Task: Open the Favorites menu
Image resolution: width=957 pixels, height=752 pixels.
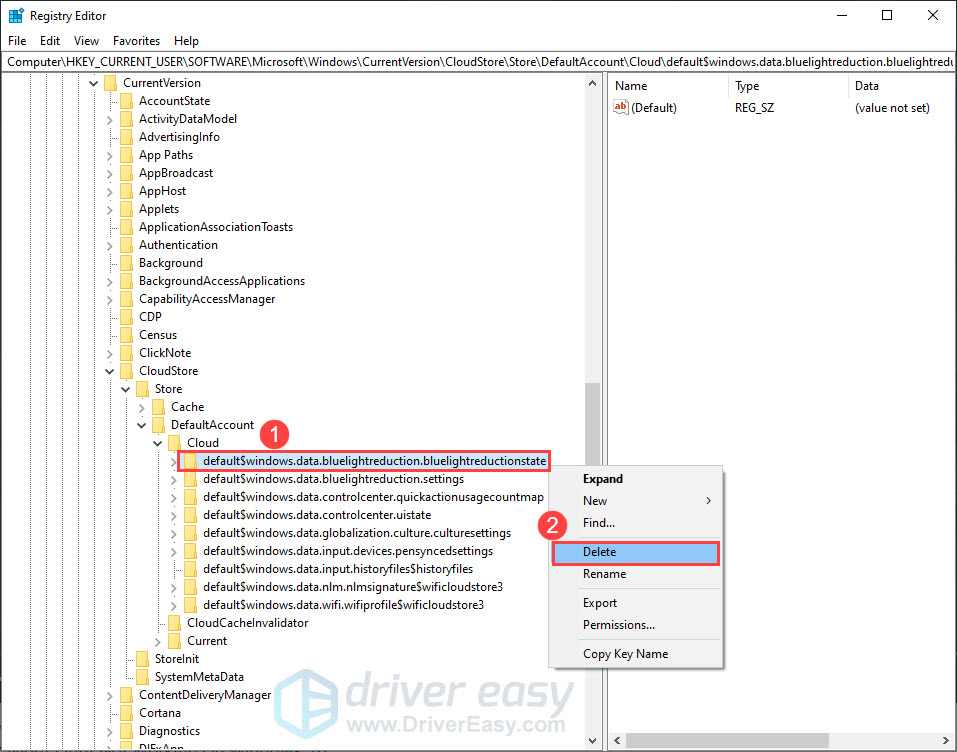Action: pos(136,41)
